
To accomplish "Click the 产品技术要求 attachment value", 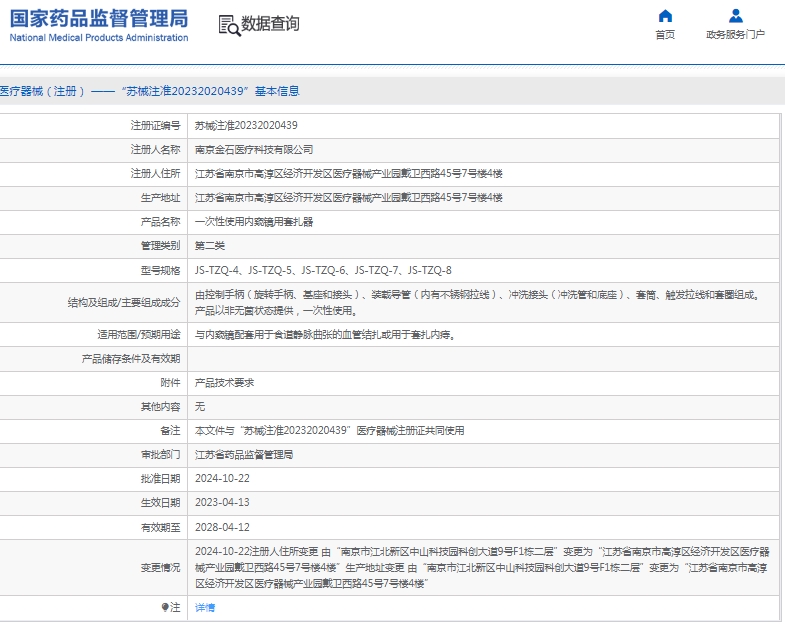I will [x=224, y=383].
